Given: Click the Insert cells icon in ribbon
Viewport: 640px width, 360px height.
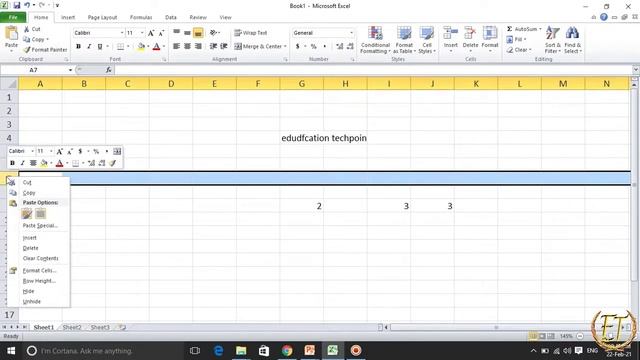Looking at the screenshot, I should coord(451,33).
